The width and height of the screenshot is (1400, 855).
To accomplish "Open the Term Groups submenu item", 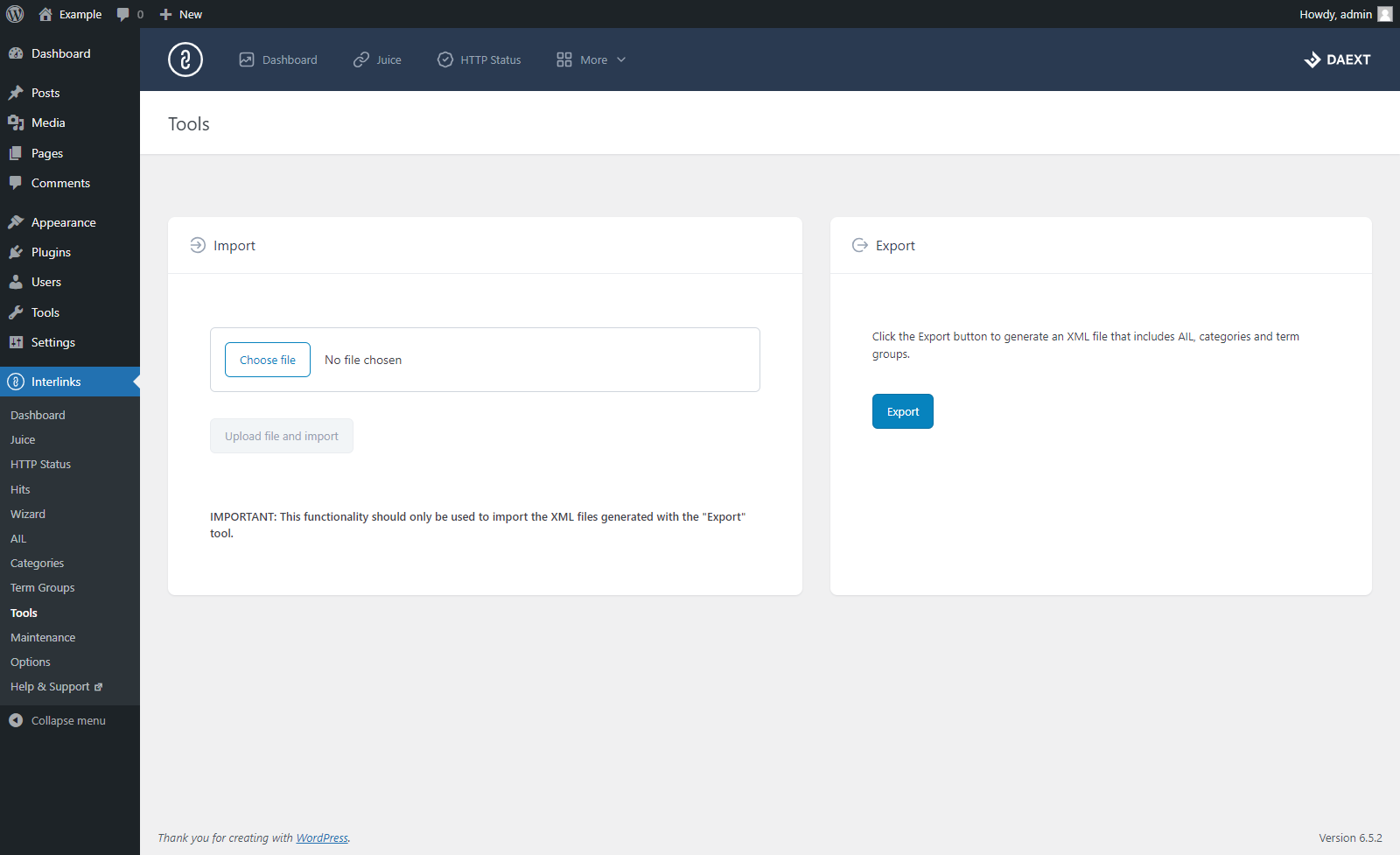I will (x=42, y=587).
